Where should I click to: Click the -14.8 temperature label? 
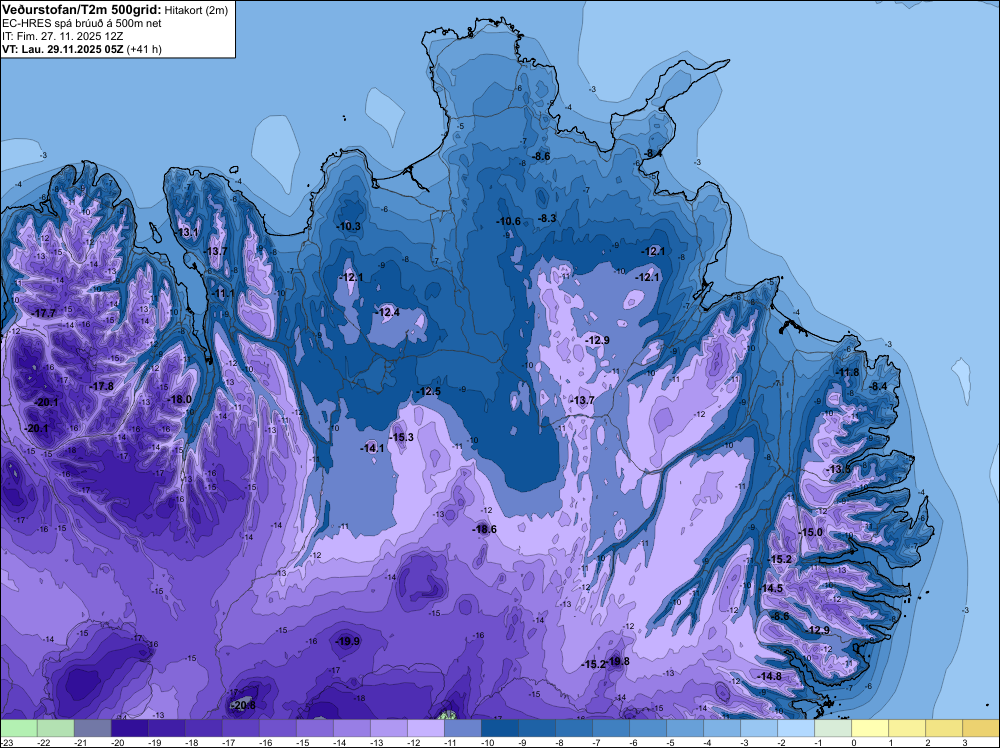pyautogui.click(x=769, y=676)
